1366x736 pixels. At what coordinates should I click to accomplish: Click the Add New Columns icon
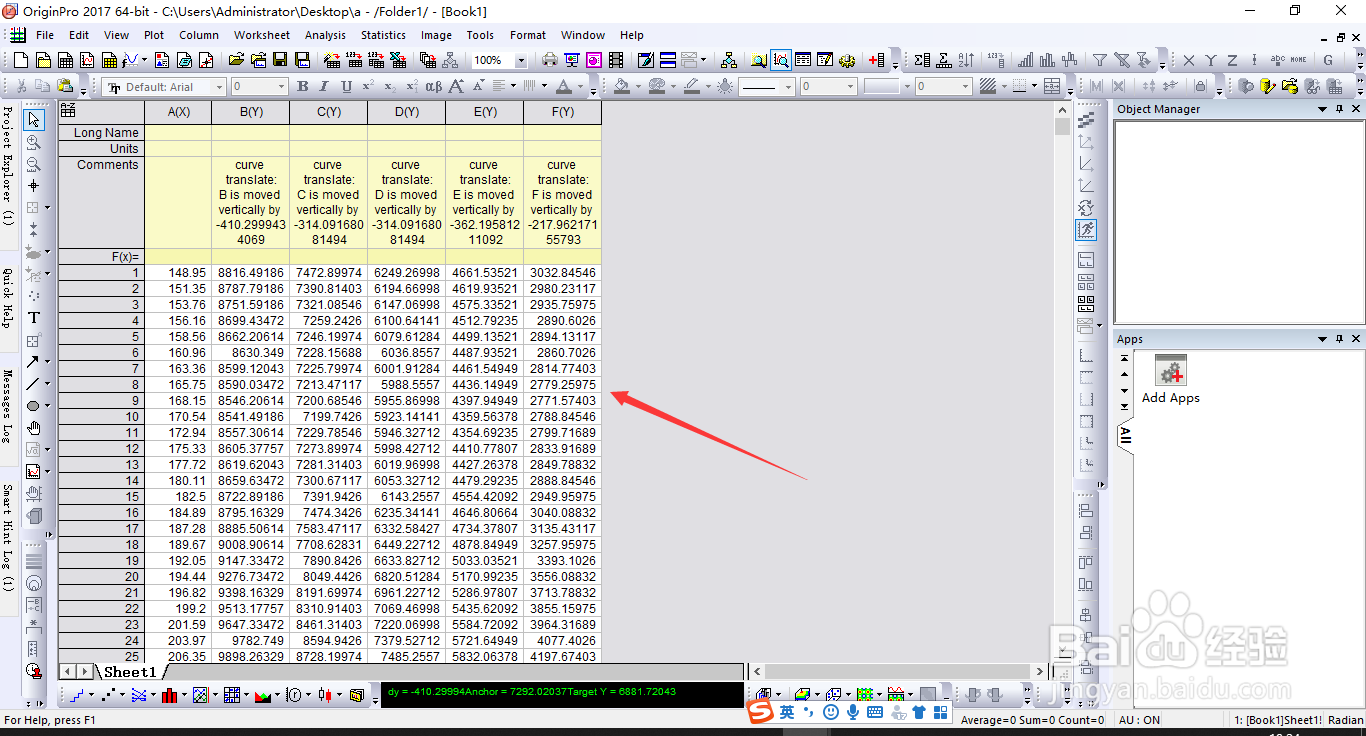pos(877,60)
